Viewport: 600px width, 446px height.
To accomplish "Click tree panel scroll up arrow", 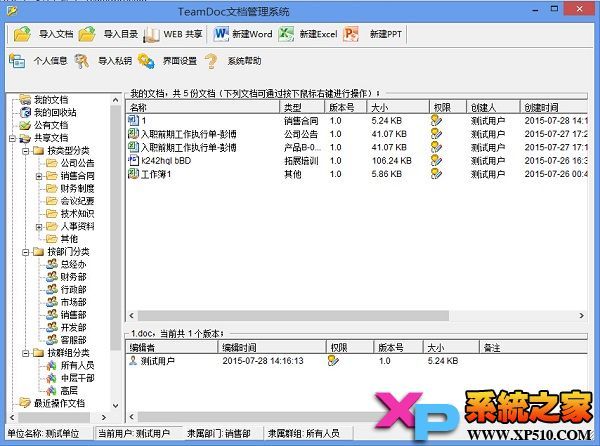I will 116,100.
